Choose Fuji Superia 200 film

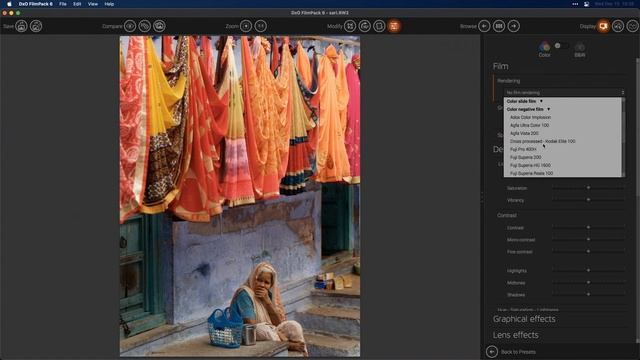click(525, 157)
